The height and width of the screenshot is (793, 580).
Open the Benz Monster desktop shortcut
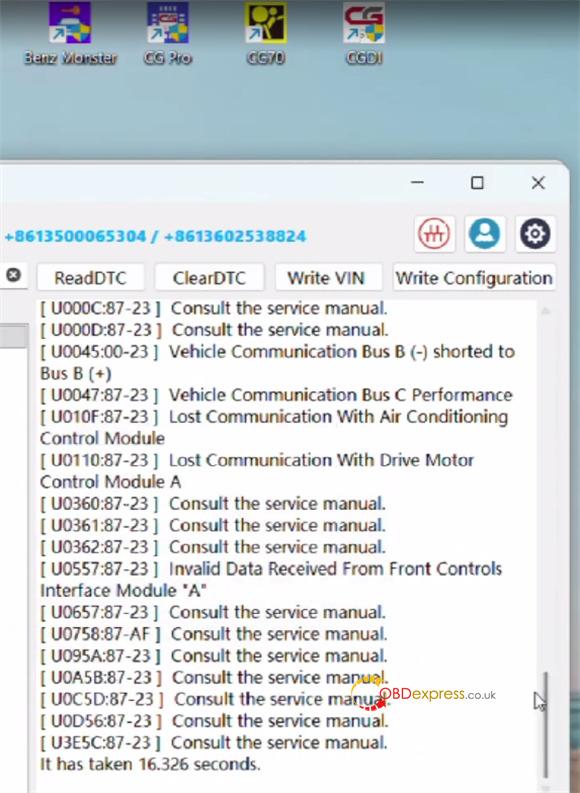point(70,33)
